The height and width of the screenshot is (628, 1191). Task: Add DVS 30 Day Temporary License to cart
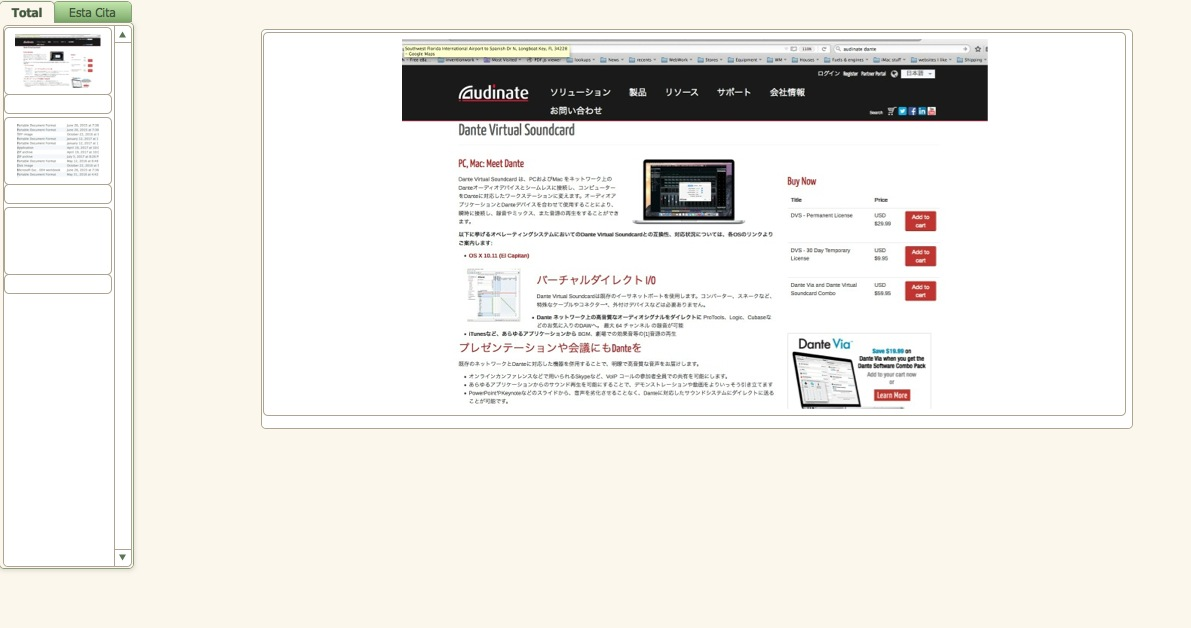920,256
